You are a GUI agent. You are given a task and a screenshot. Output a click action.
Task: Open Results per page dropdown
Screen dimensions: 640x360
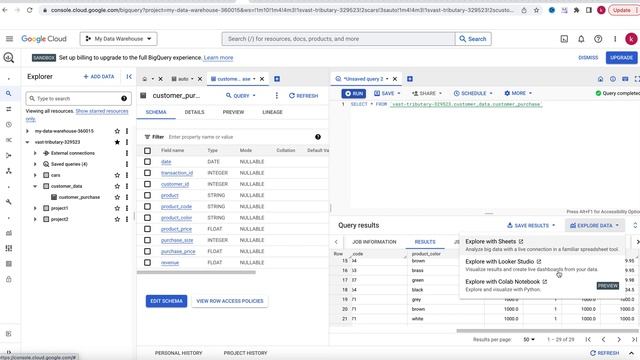click(529, 340)
